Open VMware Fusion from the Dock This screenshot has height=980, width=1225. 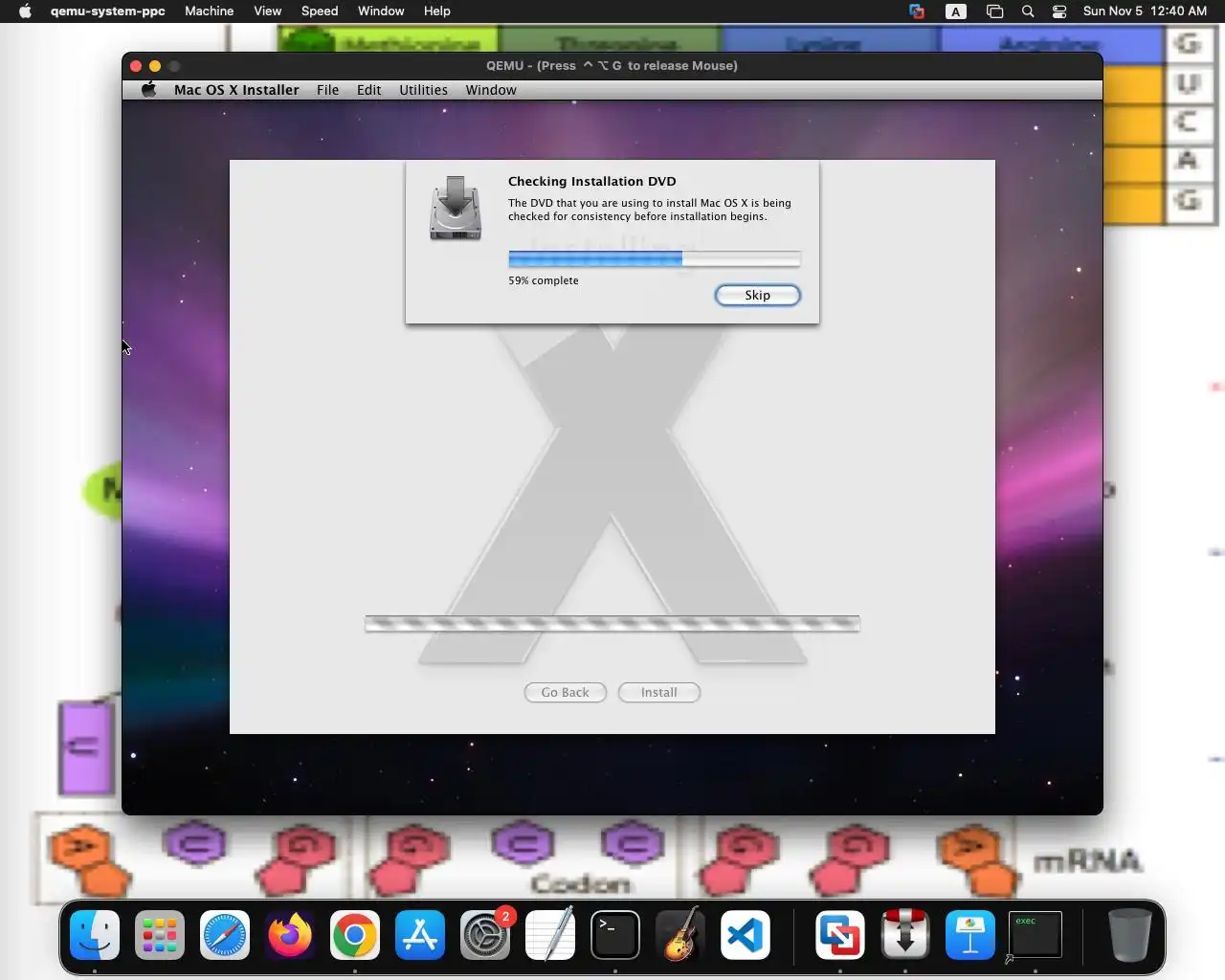coord(840,934)
